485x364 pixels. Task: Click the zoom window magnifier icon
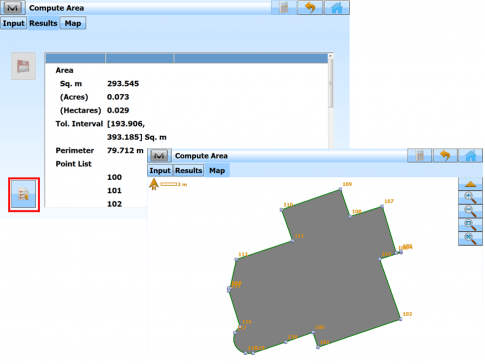[470, 225]
